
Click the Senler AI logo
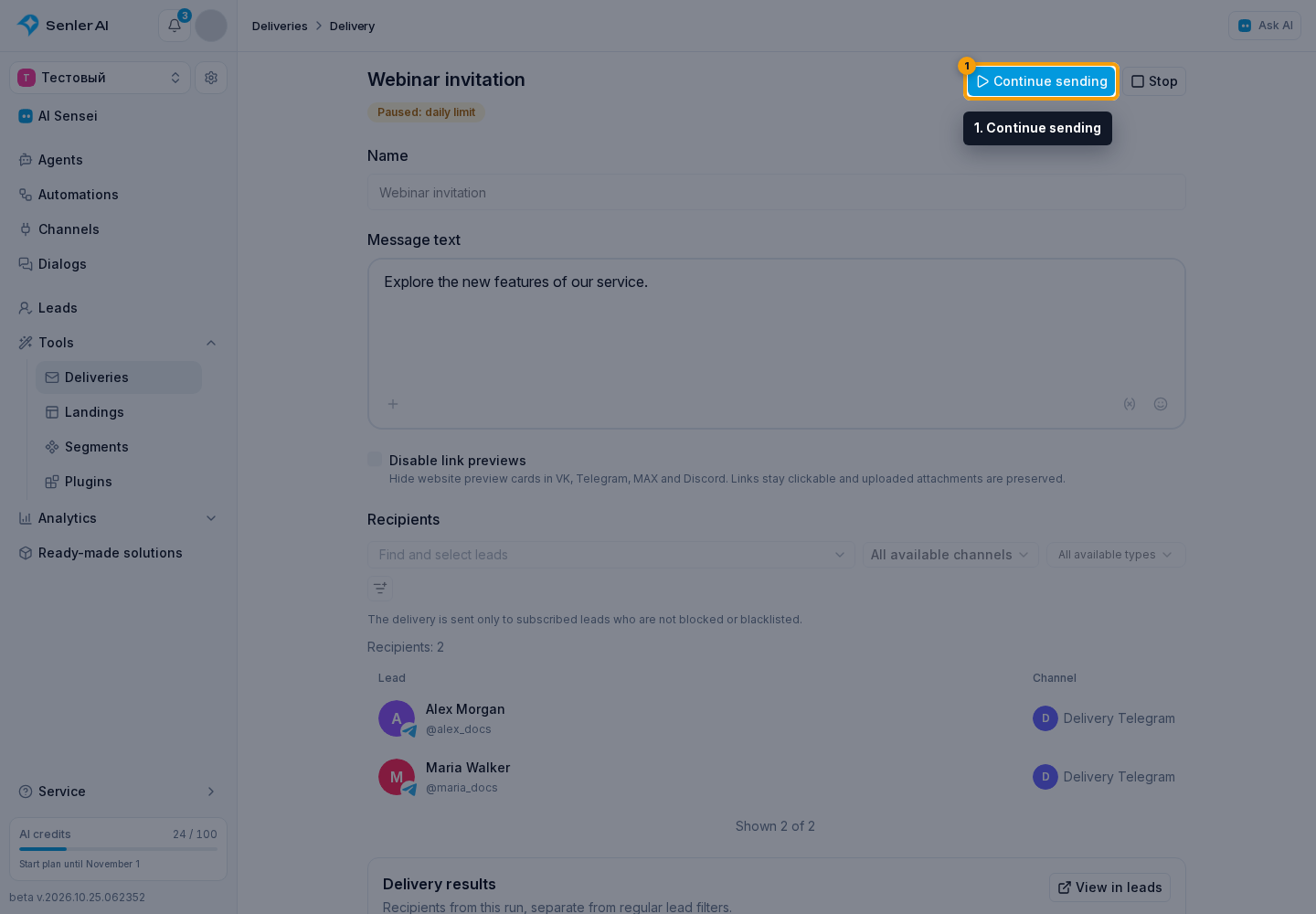pyautogui.click(x=63, y=26)
